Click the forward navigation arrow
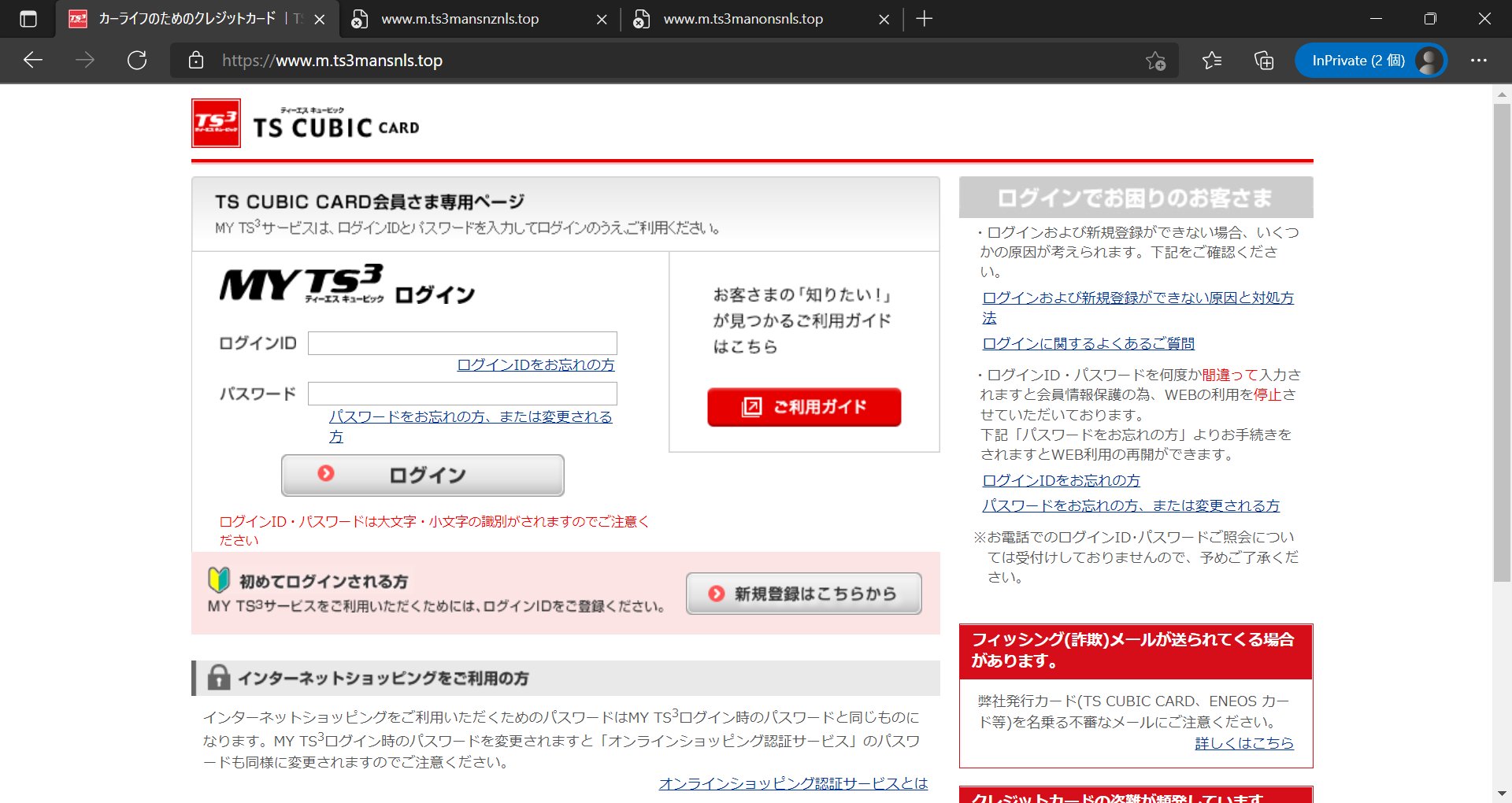This screenshot has width=1512, height=803. click(x=85, y=61)
